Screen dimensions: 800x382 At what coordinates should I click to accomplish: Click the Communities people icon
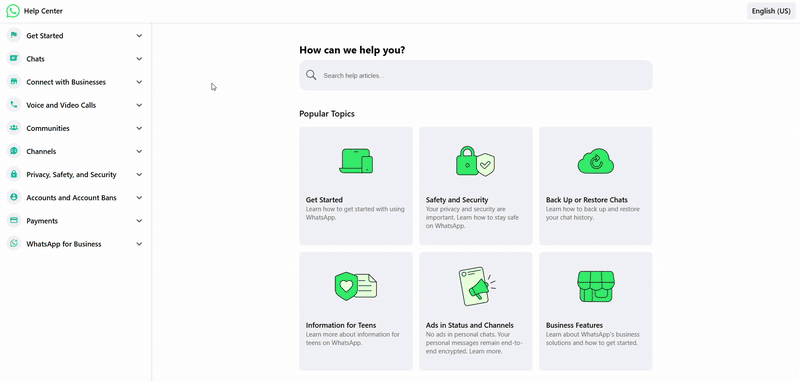[14, 128]
